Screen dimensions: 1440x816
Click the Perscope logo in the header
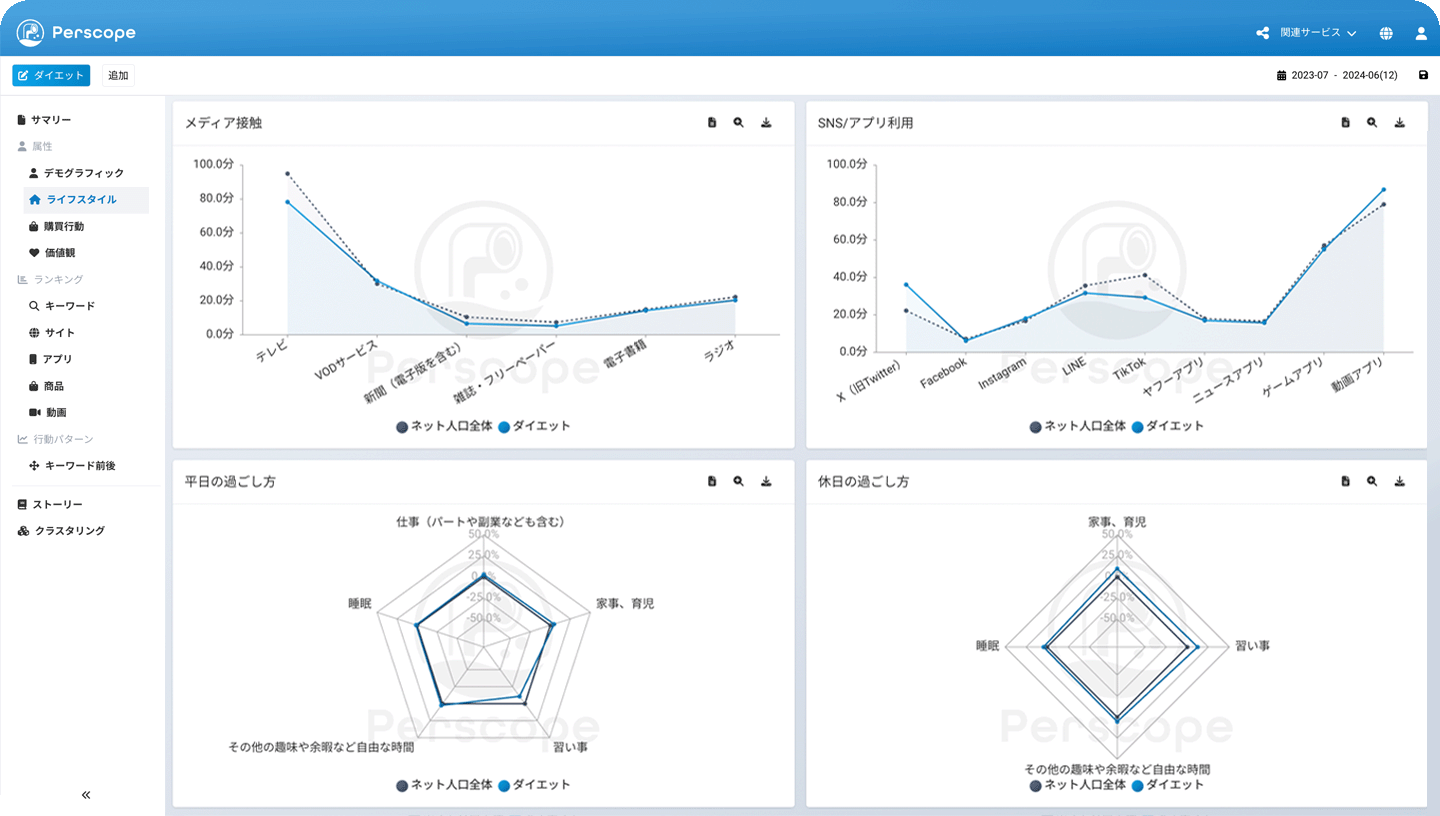76,33
